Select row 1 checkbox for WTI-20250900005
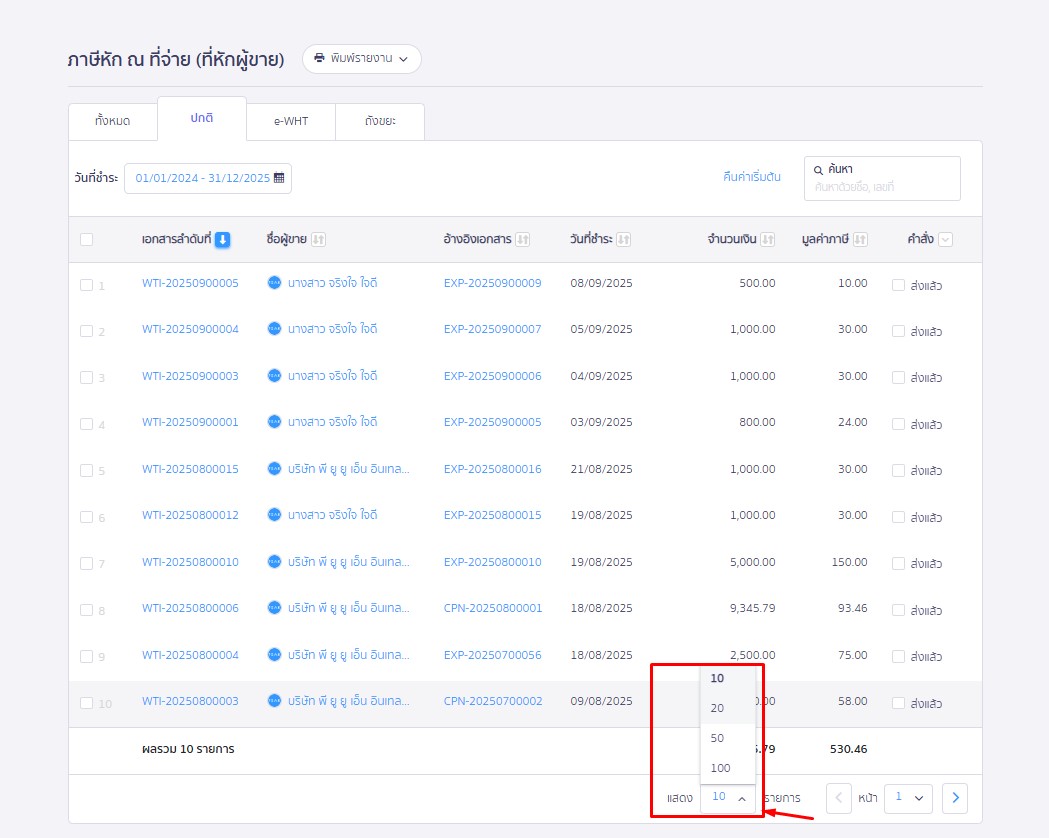Screen dimensions: 1049x838 click(x=86, y=285)
